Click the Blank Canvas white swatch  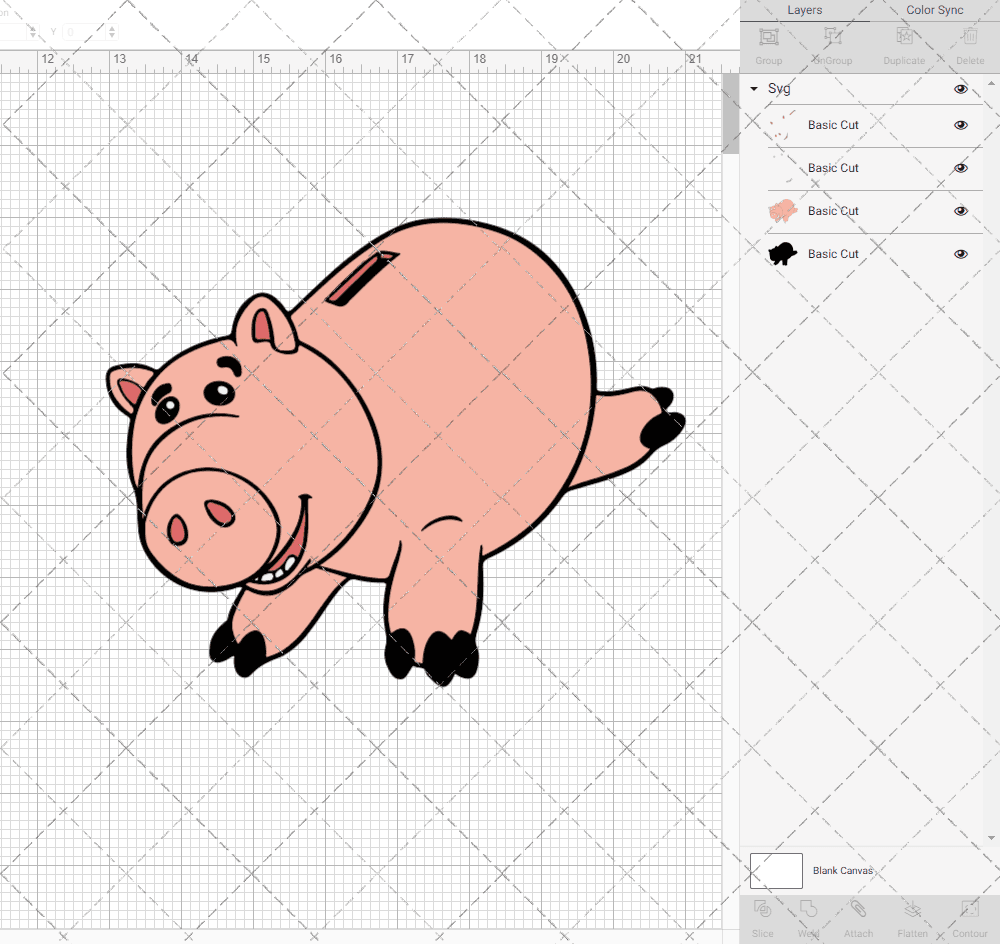pyautogui.click(x=776, y=871)
